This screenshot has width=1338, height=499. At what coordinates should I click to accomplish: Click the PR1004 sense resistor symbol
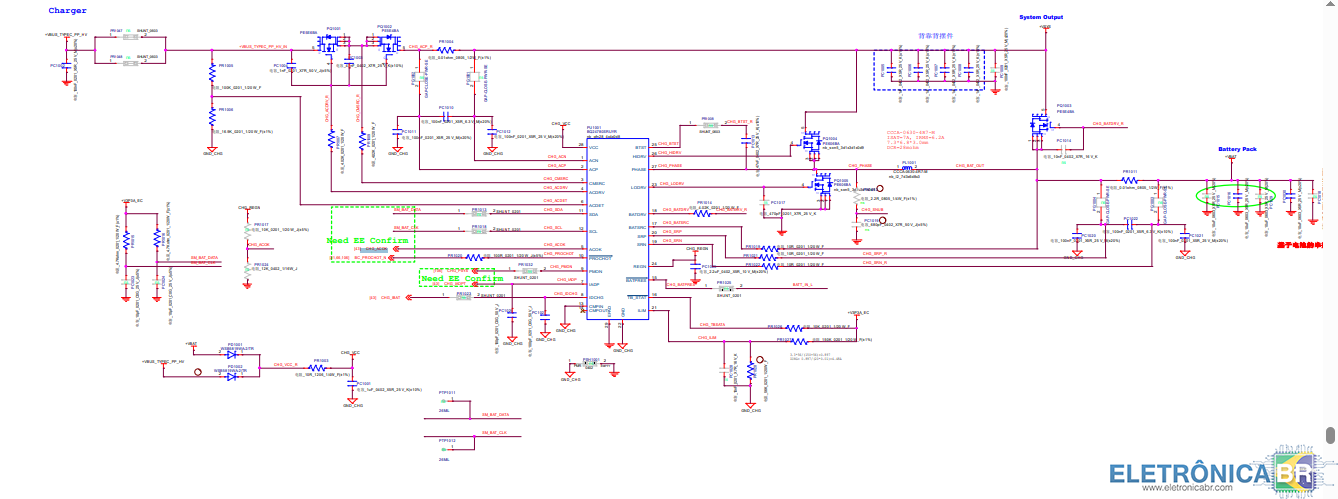(445, 49)
